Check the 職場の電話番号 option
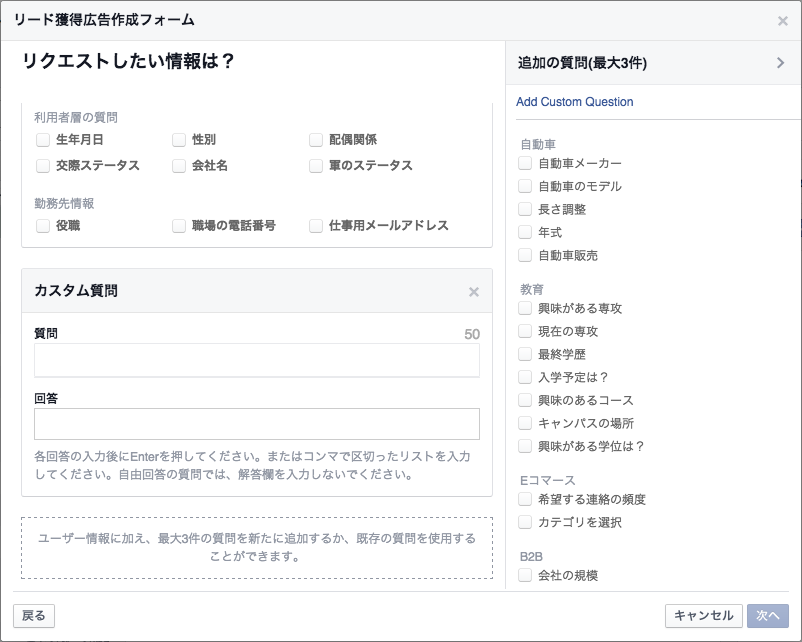802x642 pixels. pyautogui.click(x=179, y=226)
